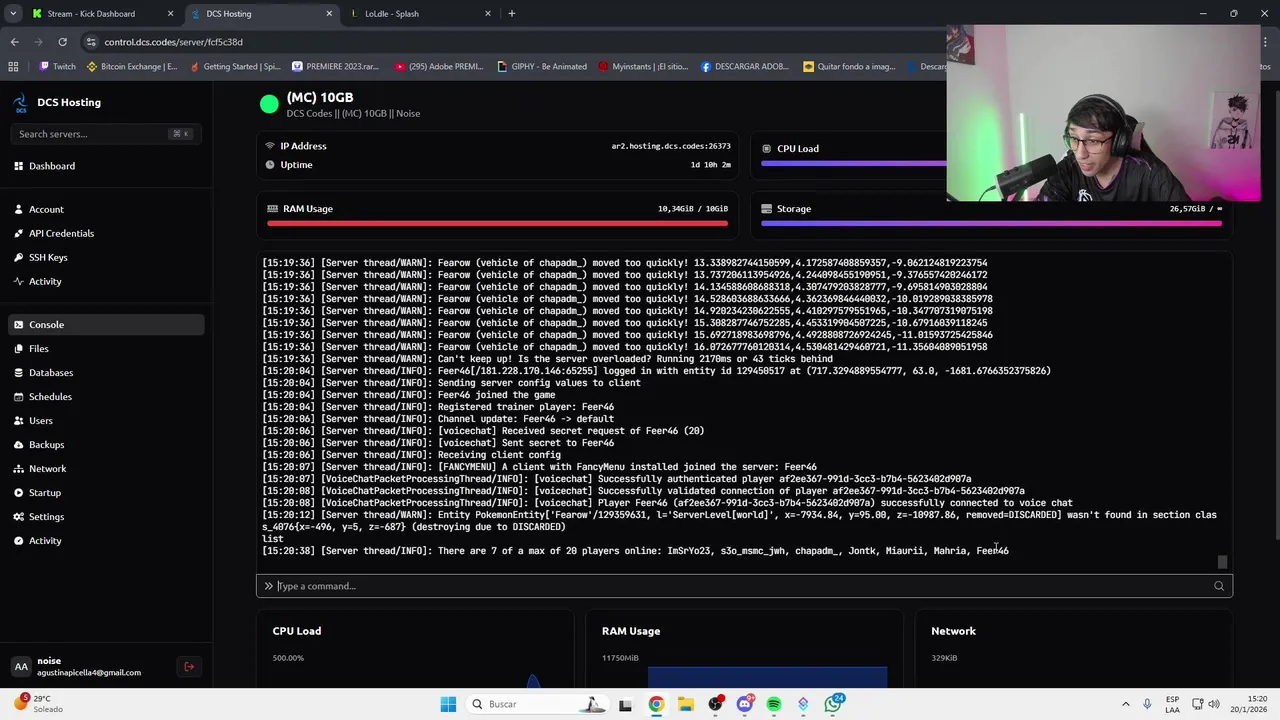Click the browser back button

tap(14, 42)
